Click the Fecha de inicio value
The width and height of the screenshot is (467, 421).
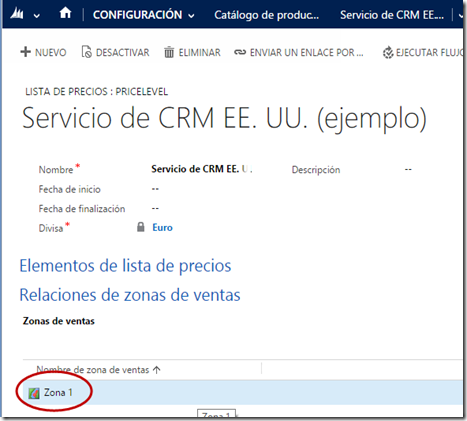pyautogui.click(x=155, y=189)
